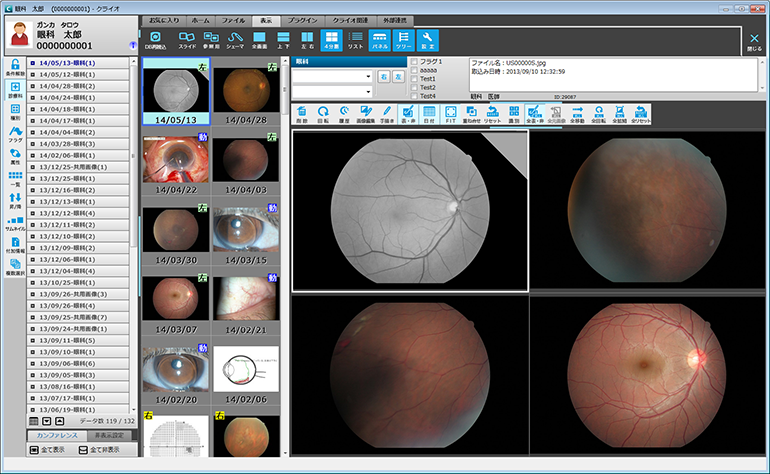The width and height of the screenshot is (770, 474).
Task: Click the 重ね合せ overlay icon
Action: pyautogui.click(x=471, y=114)
